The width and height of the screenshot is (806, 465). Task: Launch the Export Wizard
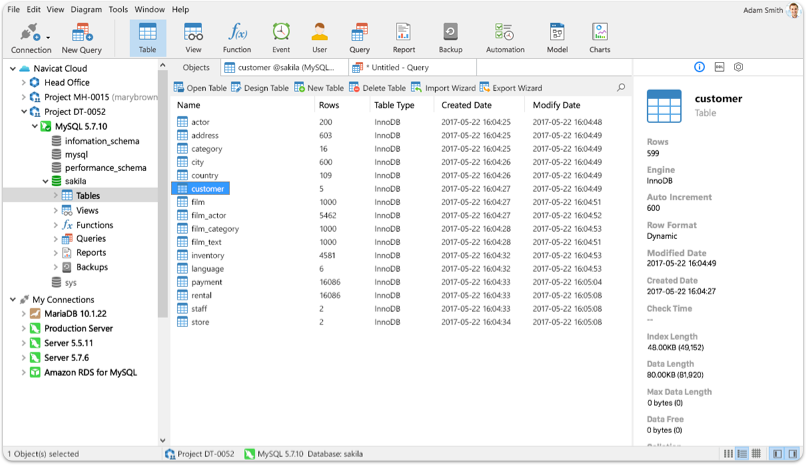(511, 88)
